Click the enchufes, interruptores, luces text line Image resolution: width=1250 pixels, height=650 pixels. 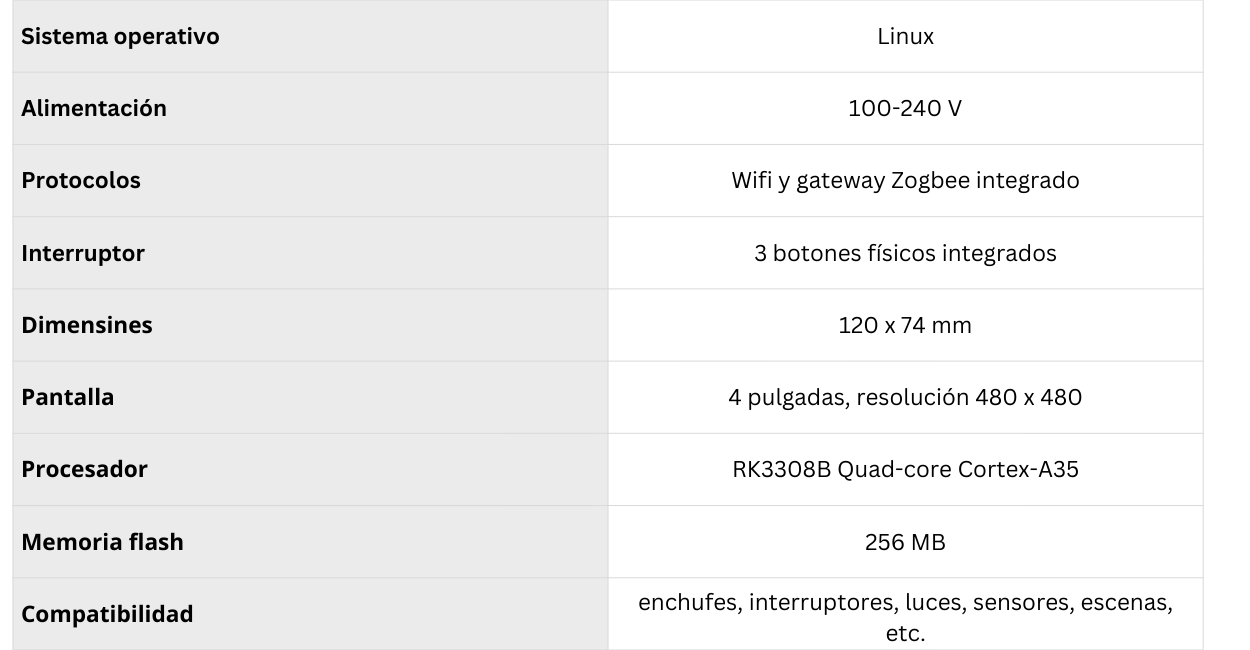(904, 603)
